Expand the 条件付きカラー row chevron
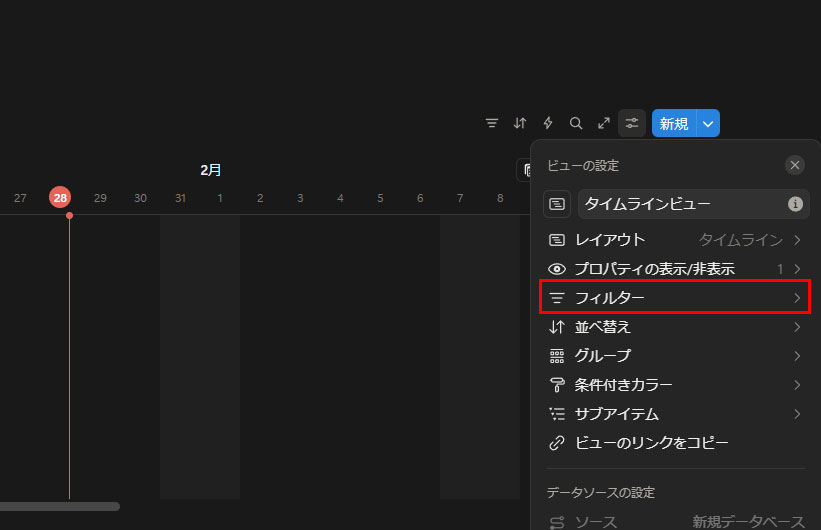 (x=797, y=385)
